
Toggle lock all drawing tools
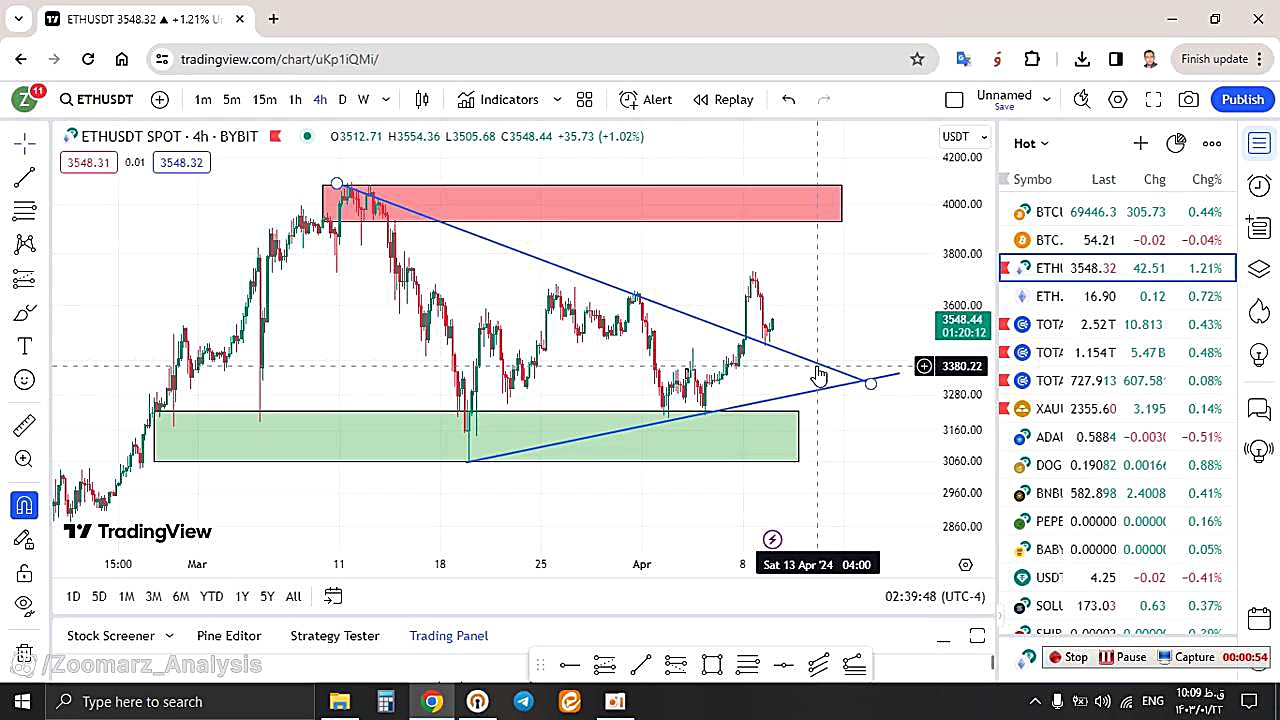pos(25,573)
